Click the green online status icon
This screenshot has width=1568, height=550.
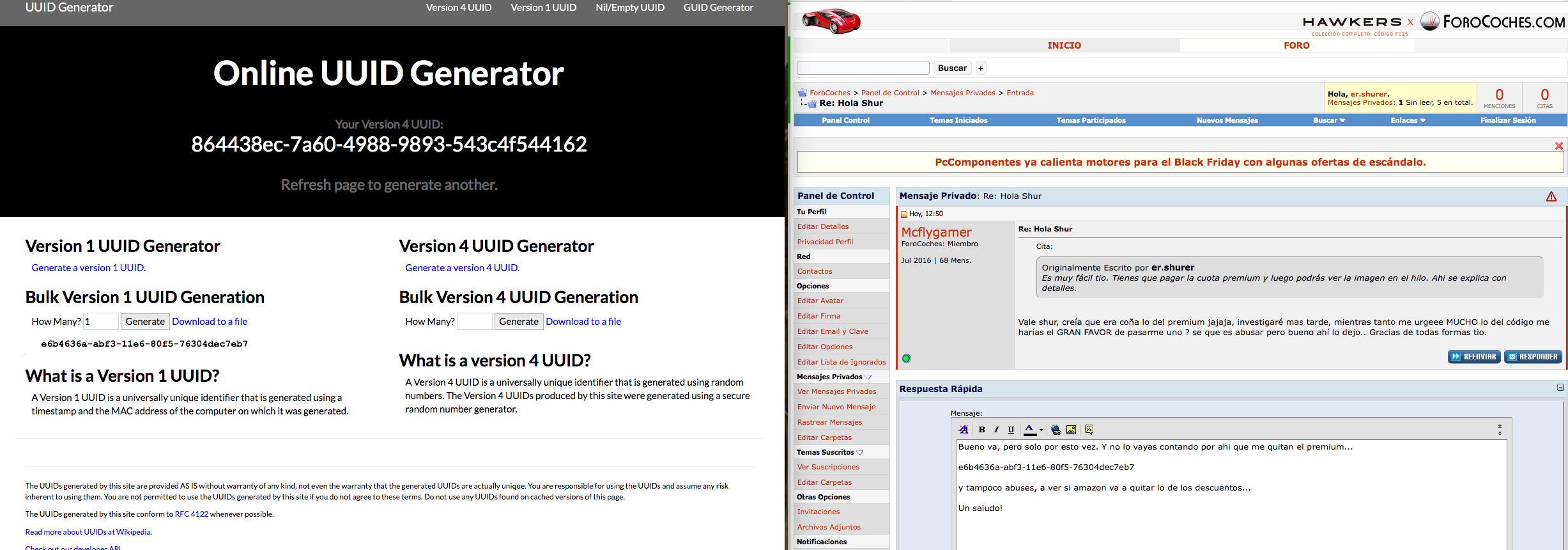pos(906,358)
